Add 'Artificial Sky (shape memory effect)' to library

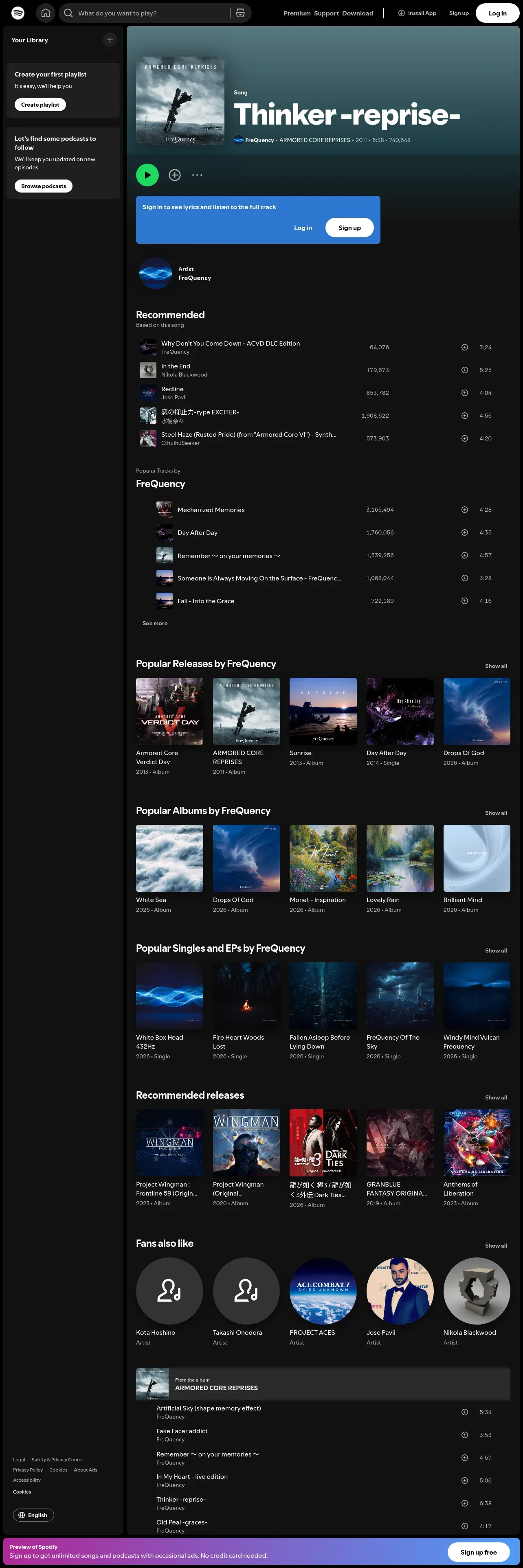(465, 1412)
